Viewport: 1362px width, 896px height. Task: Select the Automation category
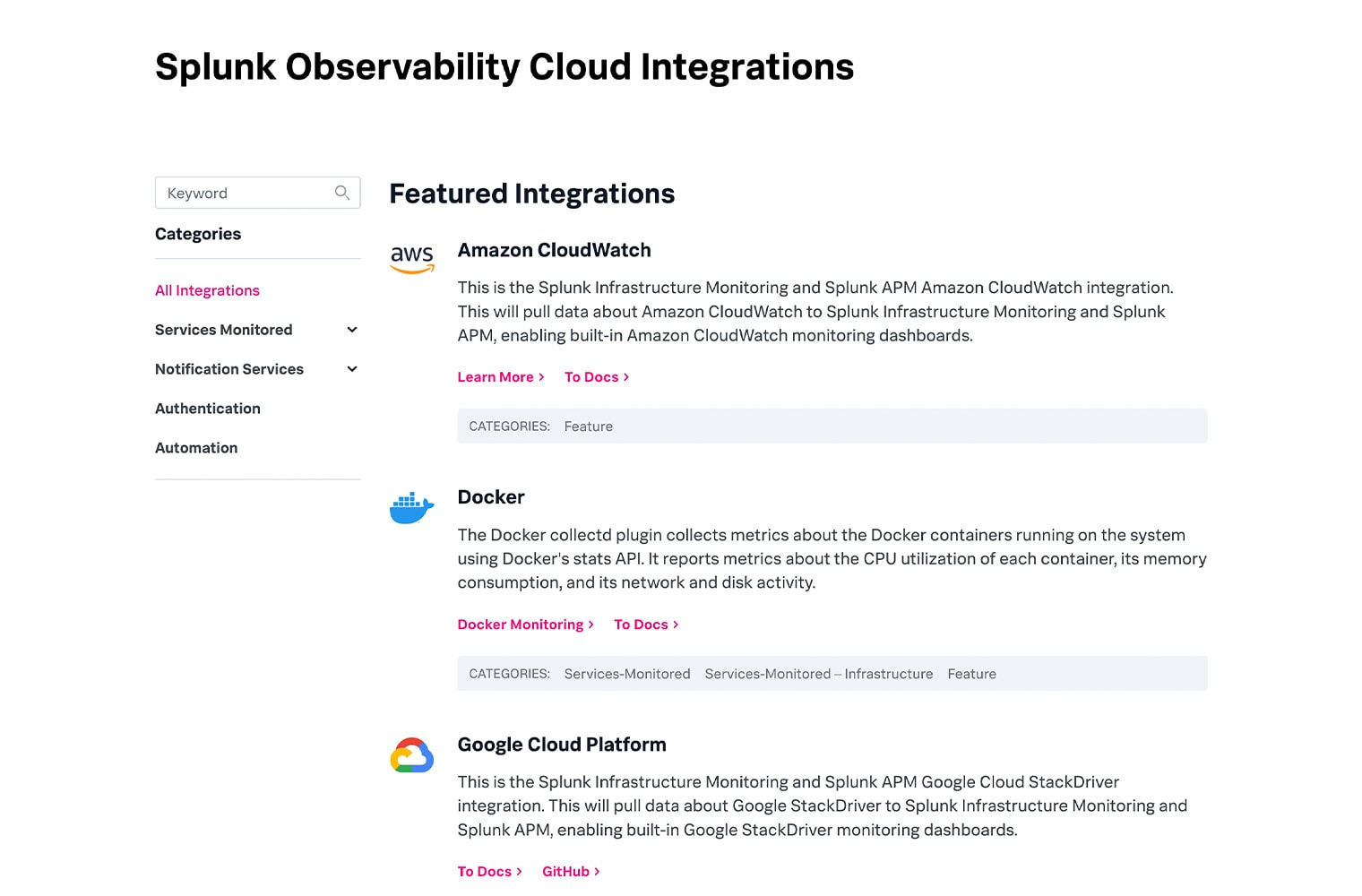[x=196, y=448]
